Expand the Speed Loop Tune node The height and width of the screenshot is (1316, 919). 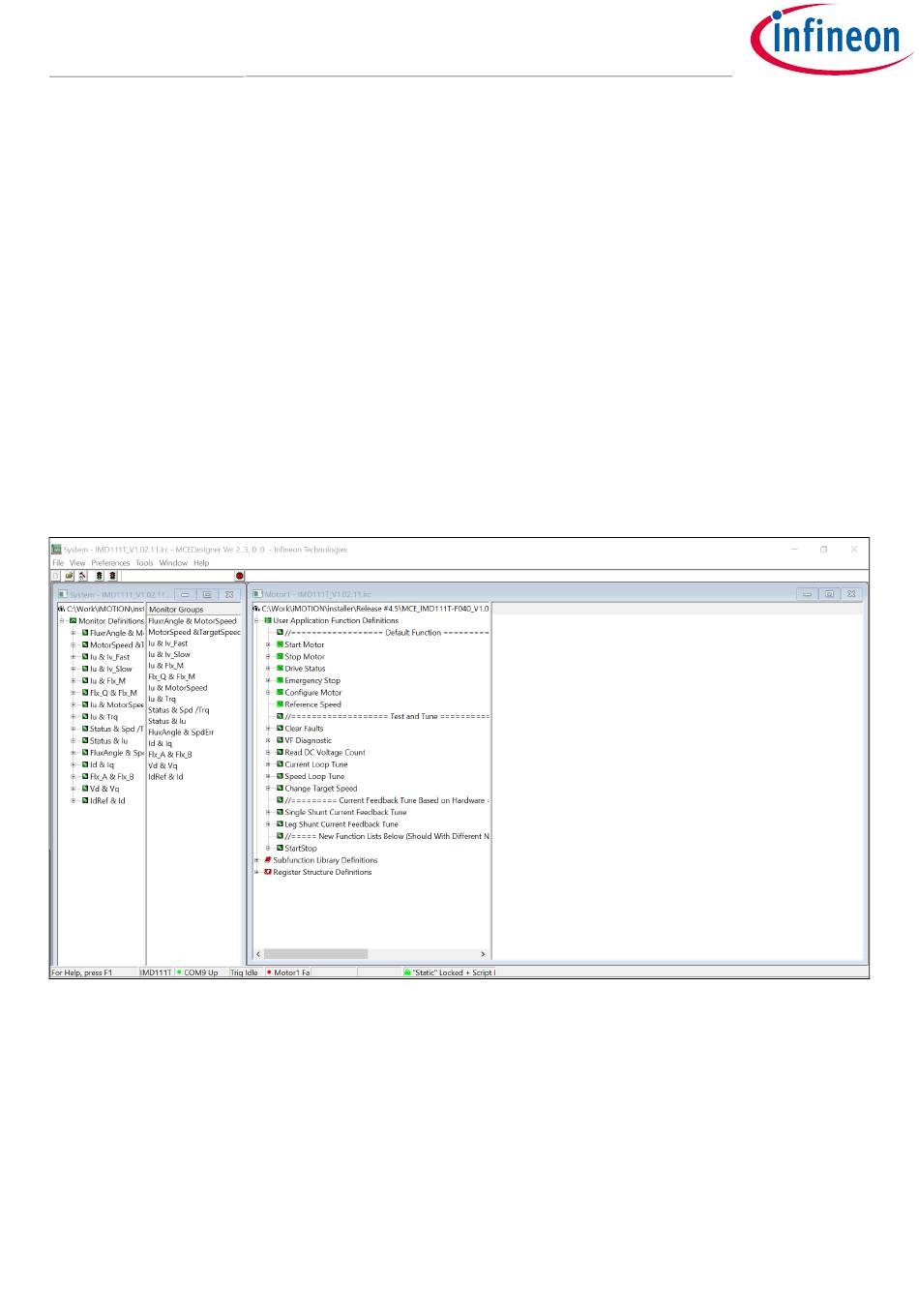tap(268, 776)
